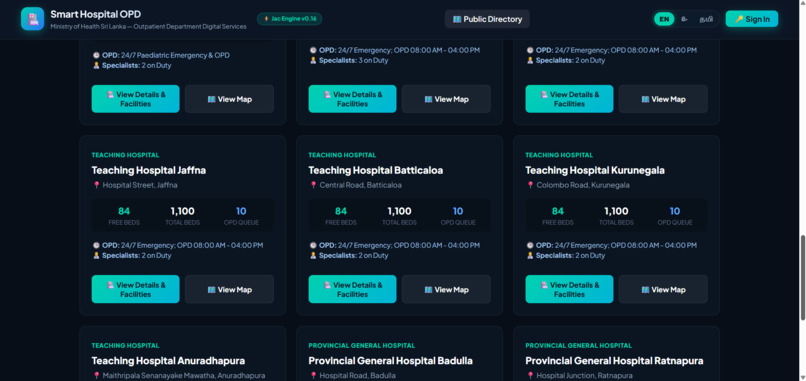Click the location pin beside Colombo Road, Kurunegala

(x=530, y=185)
